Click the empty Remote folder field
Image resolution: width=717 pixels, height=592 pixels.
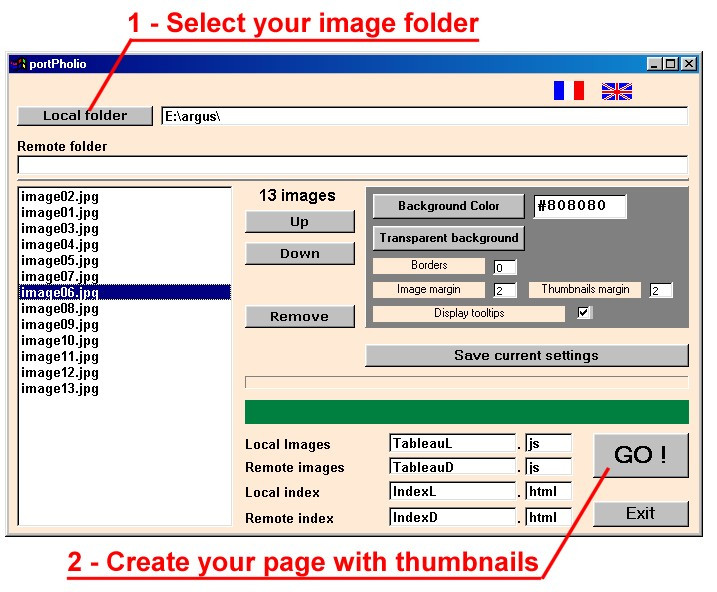click(353, 165)
